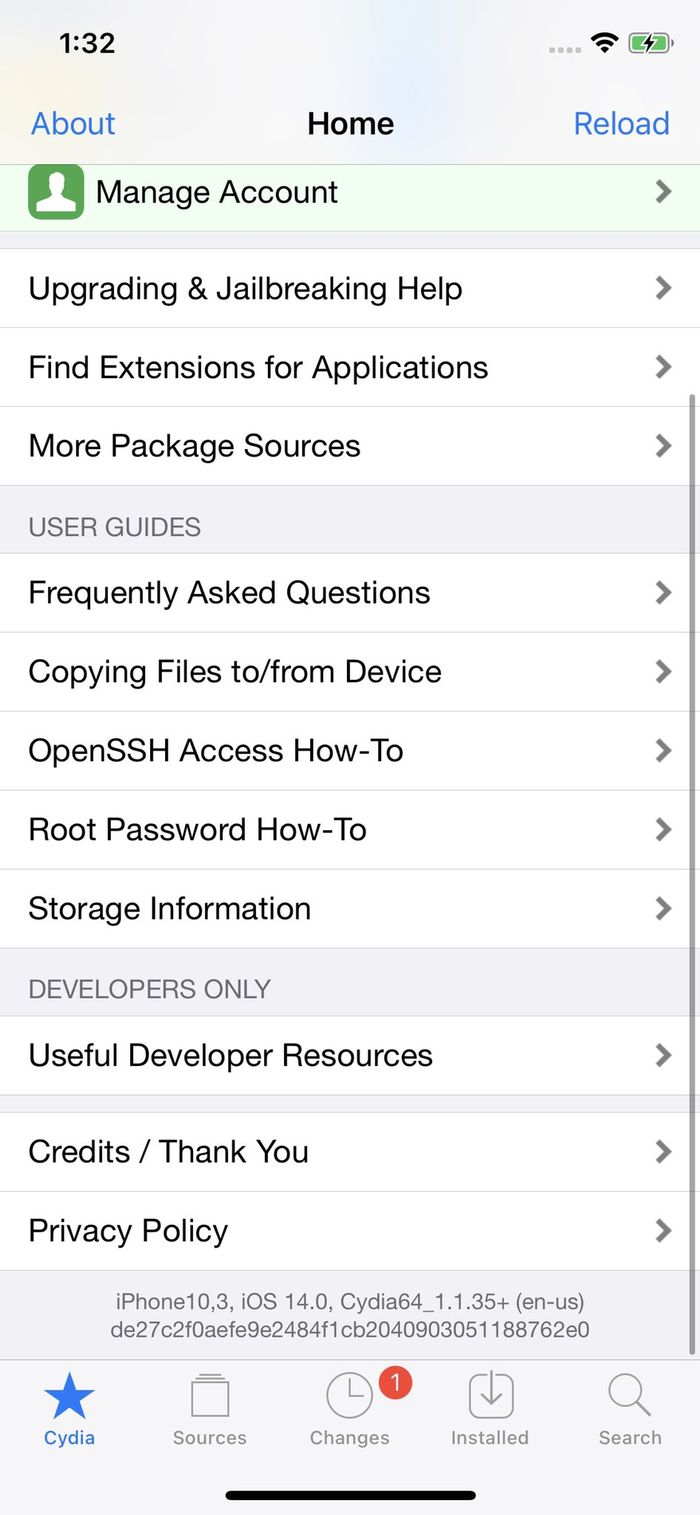The width and height of the screenshot is (700, 1515).
Task: Expand Upgrading & Jailbreaking Help chevron
Action: (x=662, y=288)
